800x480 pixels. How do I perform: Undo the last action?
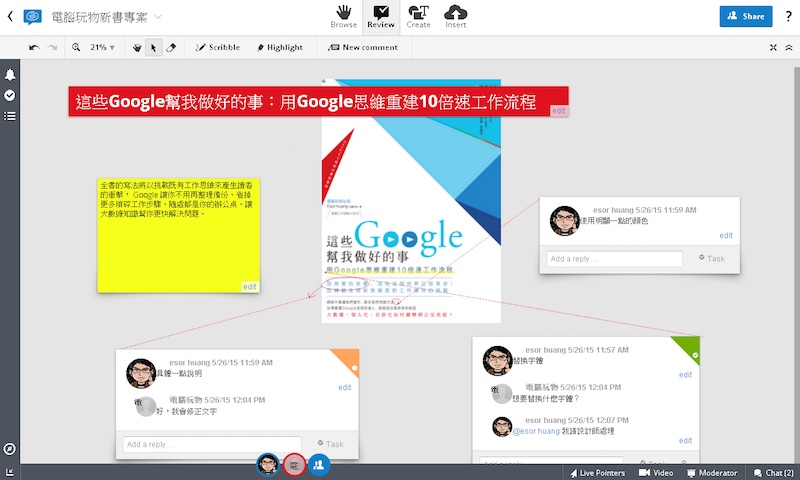(34, 47)
